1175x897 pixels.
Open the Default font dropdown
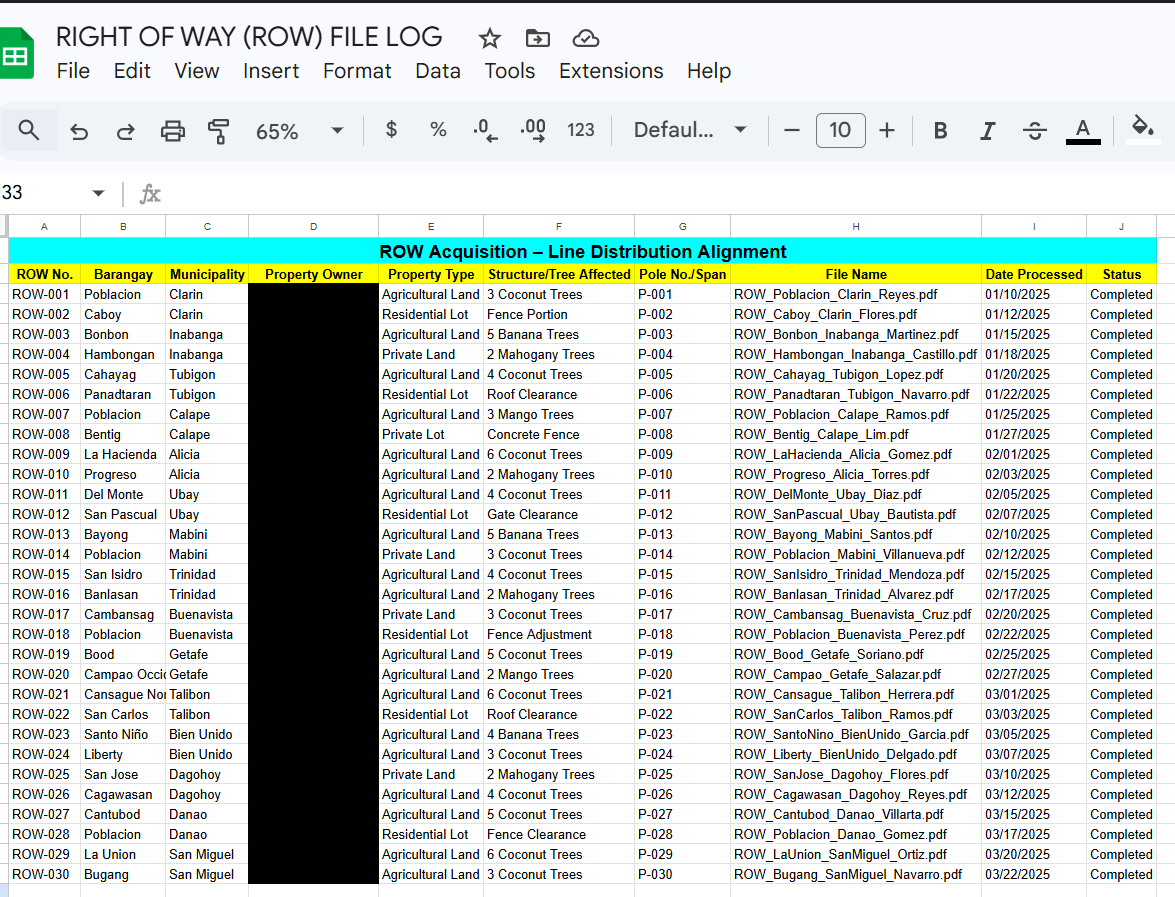690,130
